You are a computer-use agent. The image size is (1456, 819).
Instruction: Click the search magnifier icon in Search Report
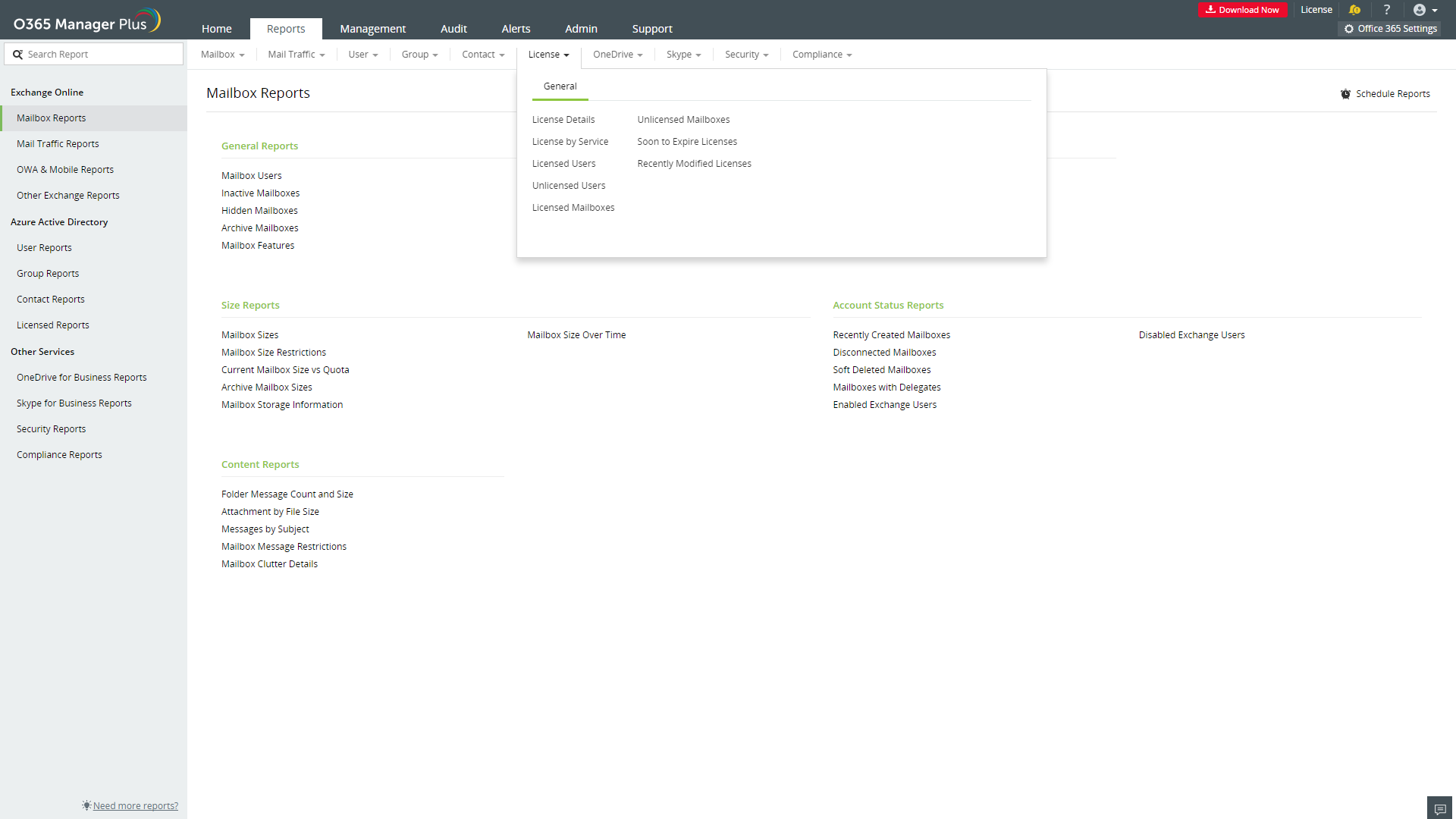(x=17, y=55)
